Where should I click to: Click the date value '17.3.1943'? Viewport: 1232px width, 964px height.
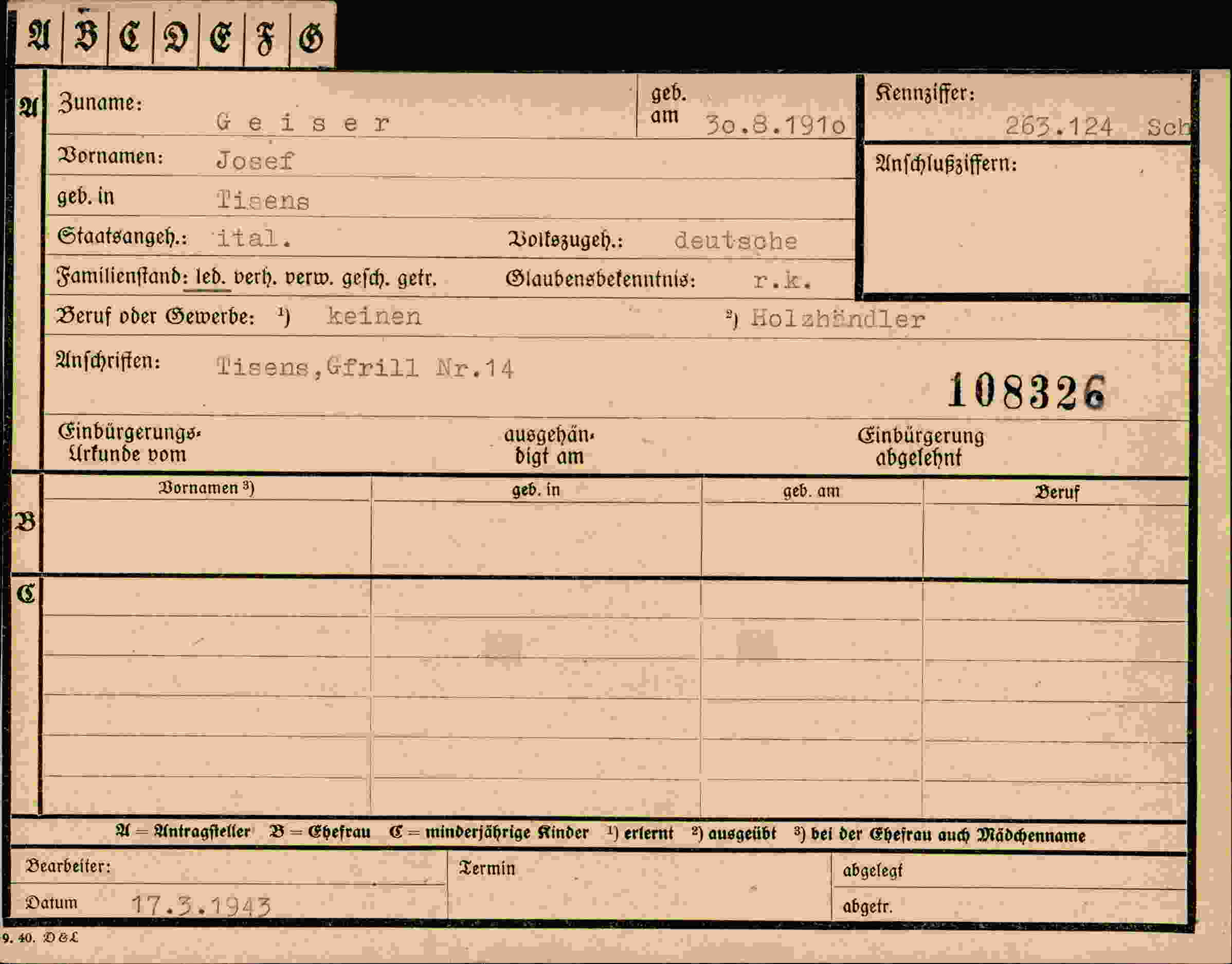point(201,905)
